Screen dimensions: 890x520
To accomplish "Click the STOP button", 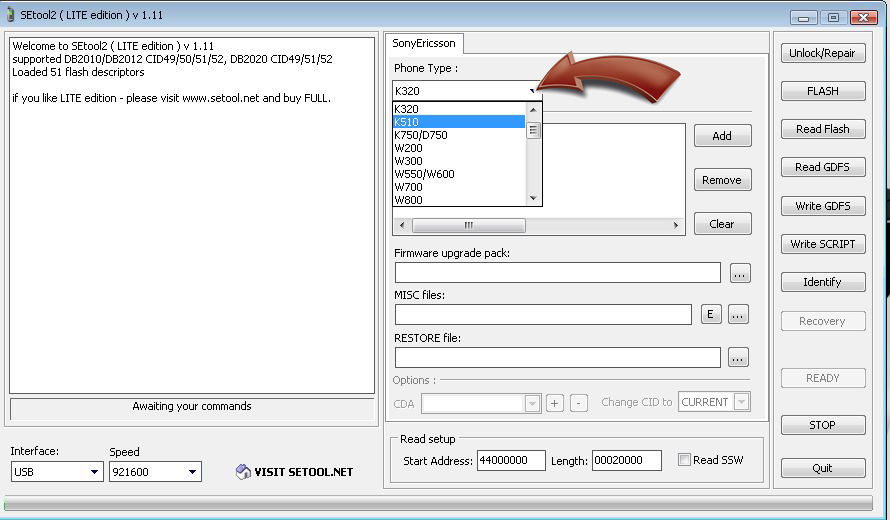I will pyautogui.click(x=822, y=425).
